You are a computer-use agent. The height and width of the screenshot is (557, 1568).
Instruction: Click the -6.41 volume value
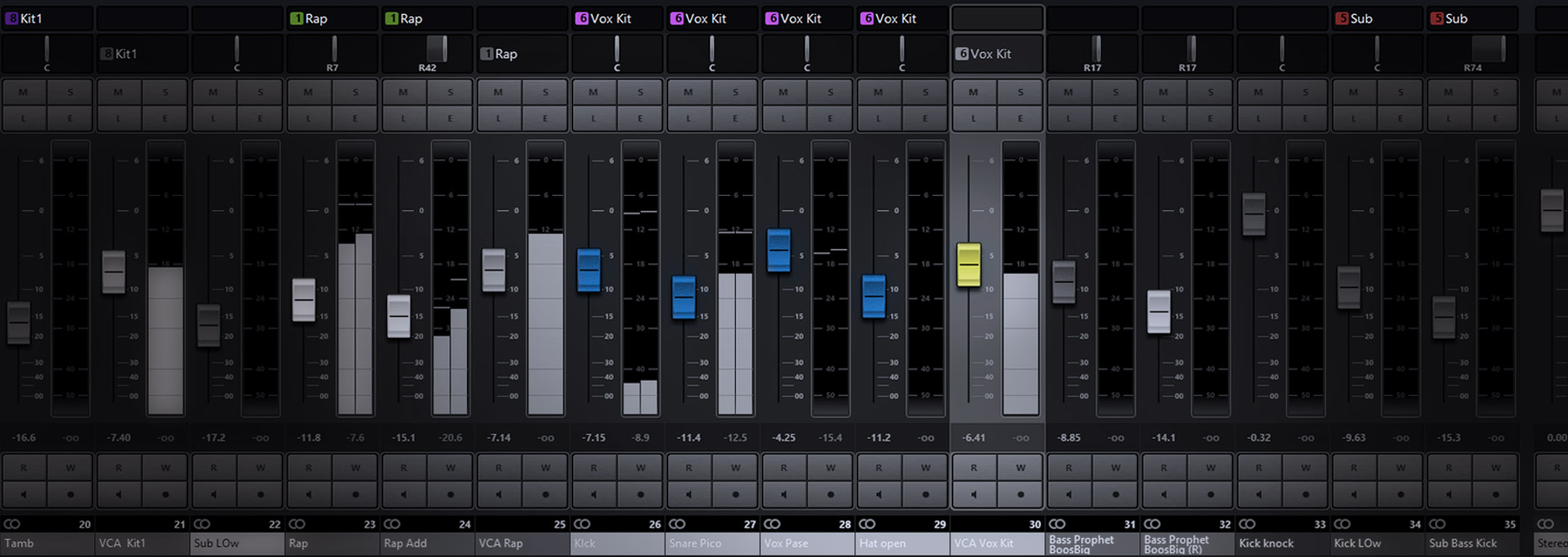coord(974,438)
